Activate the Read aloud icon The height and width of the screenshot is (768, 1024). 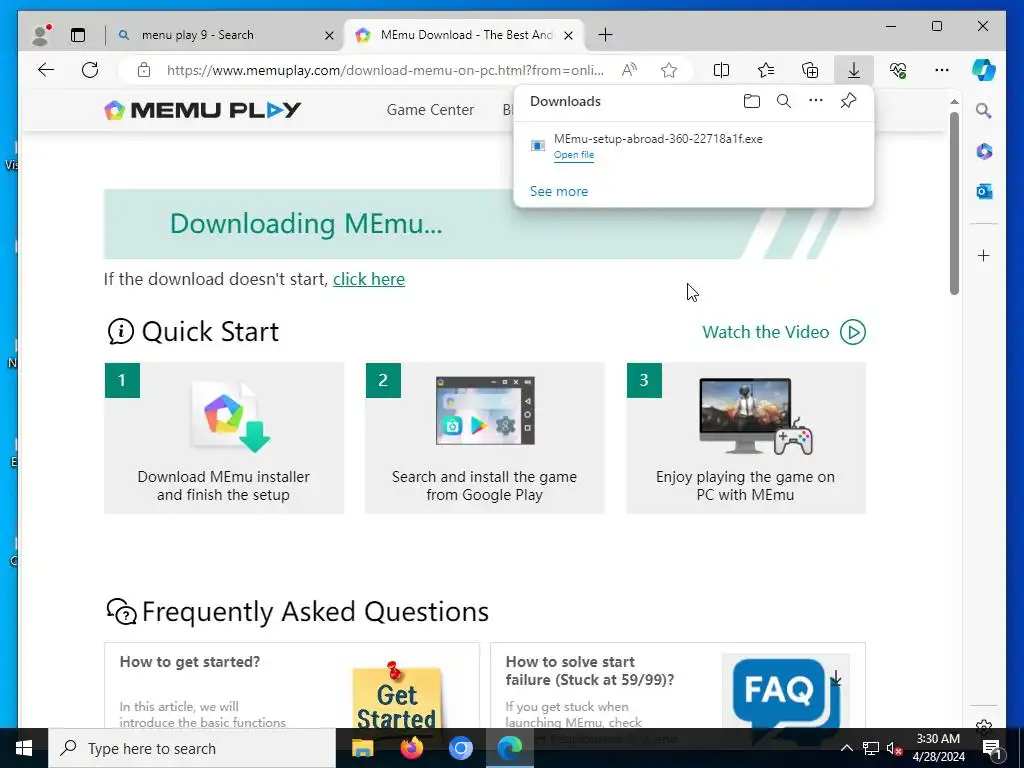pos(629,71)
